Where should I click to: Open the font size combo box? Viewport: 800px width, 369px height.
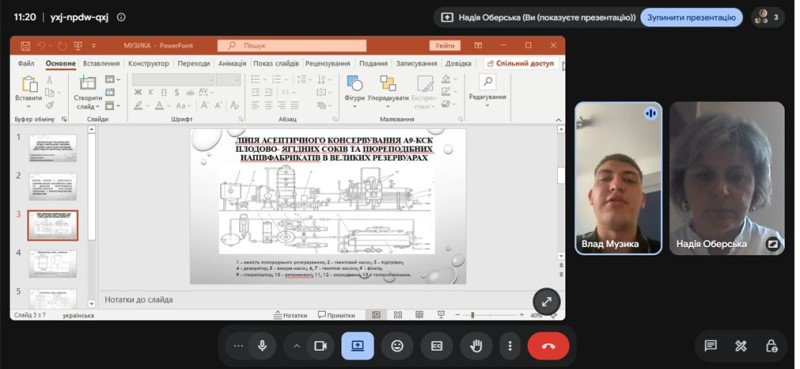click(x=228, y=80)
